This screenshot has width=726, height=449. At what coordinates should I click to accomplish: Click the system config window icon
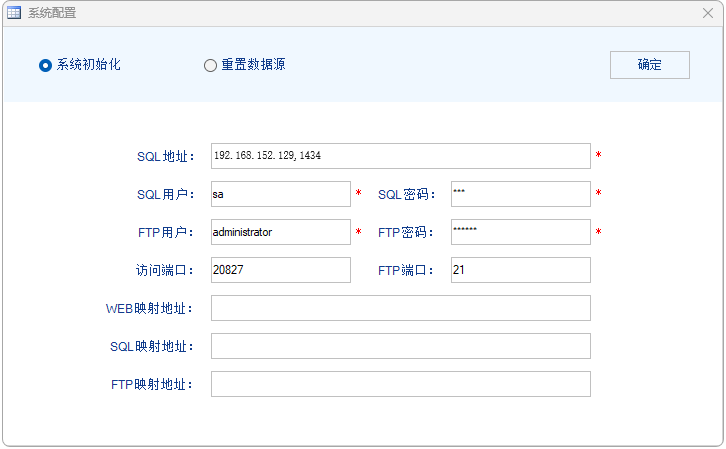(15, 13)
